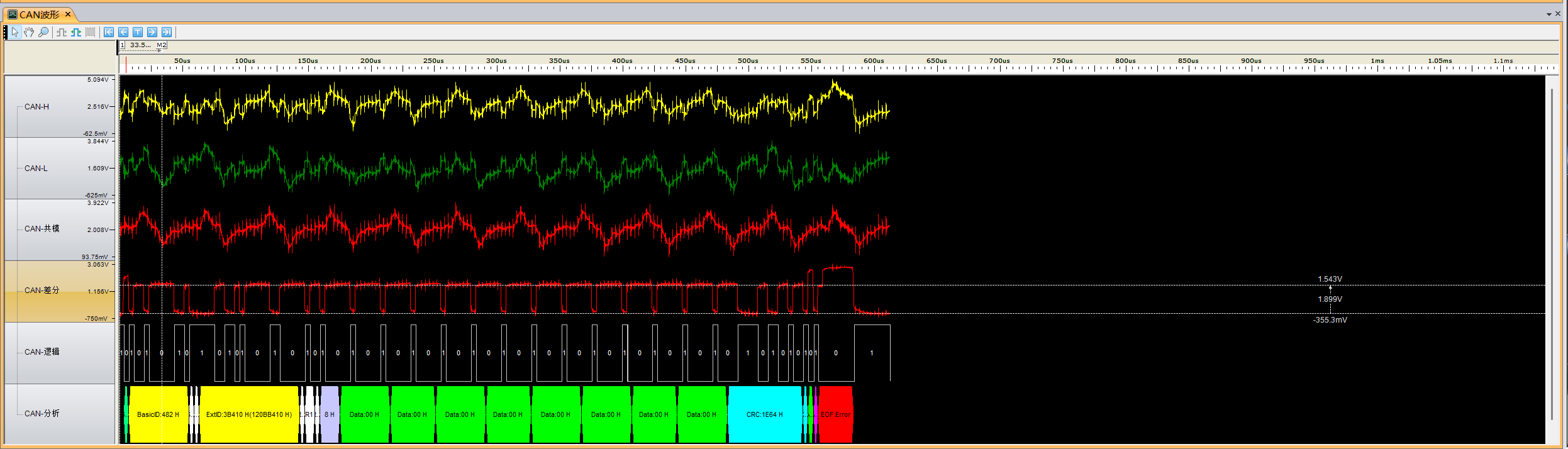Activate the hand pan tool
This screenshot has height=449, width=1568.
pos(29,32)
